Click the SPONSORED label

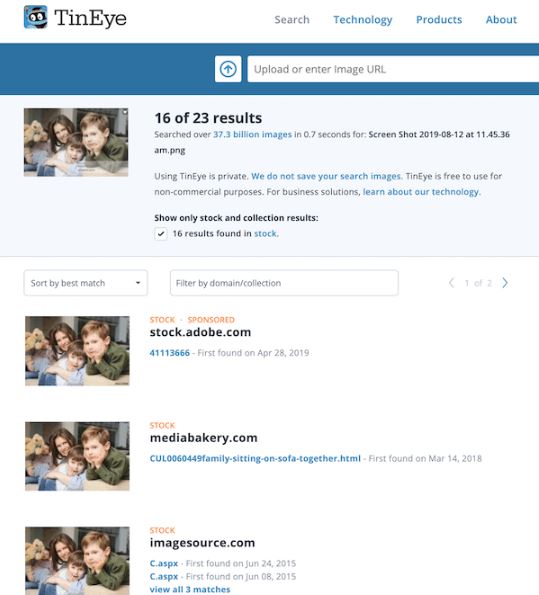point(211,320)
